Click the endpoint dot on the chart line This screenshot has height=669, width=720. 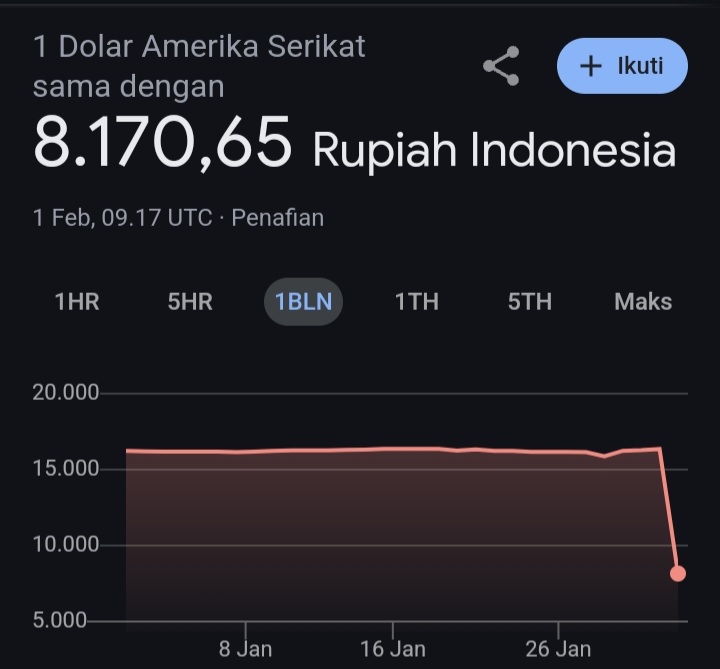point(678,573)
